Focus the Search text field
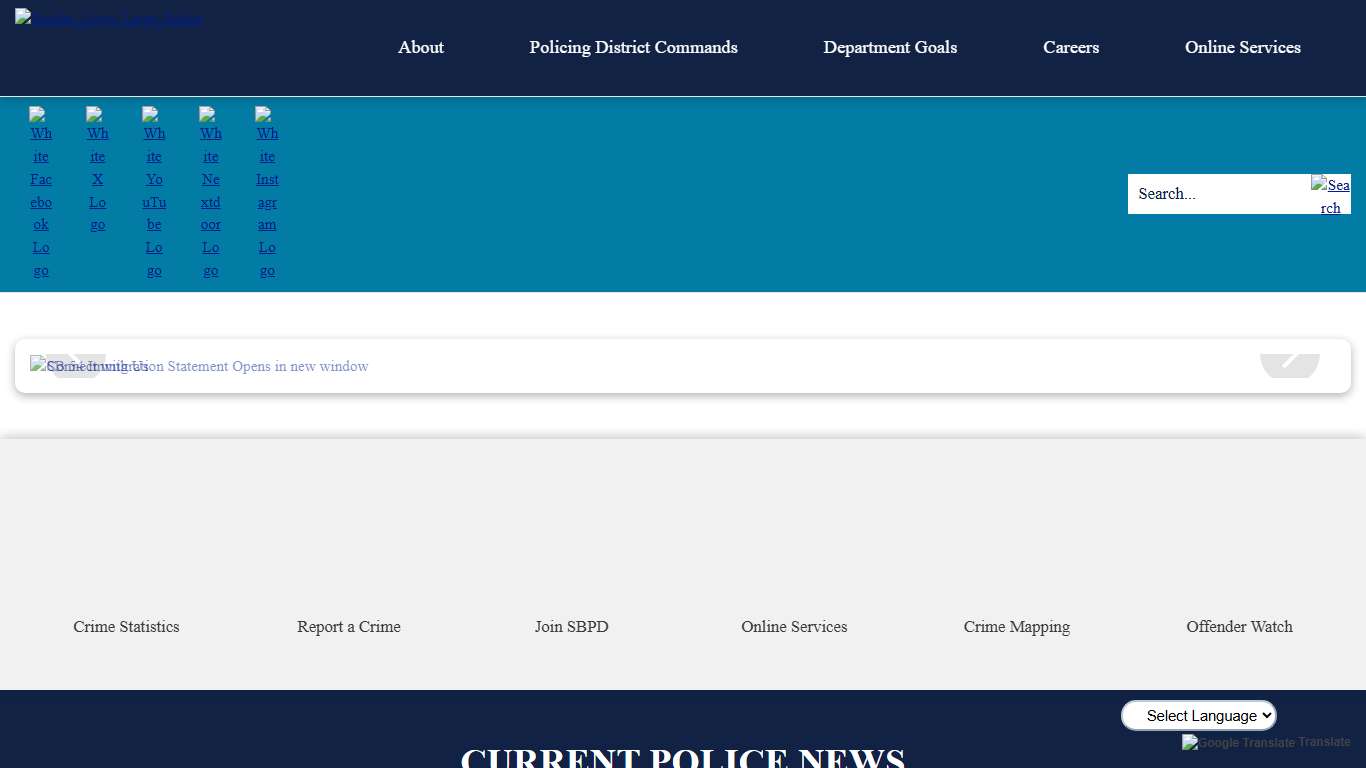The width and height of the screenshot is (1366, 768). point(1218,194)
